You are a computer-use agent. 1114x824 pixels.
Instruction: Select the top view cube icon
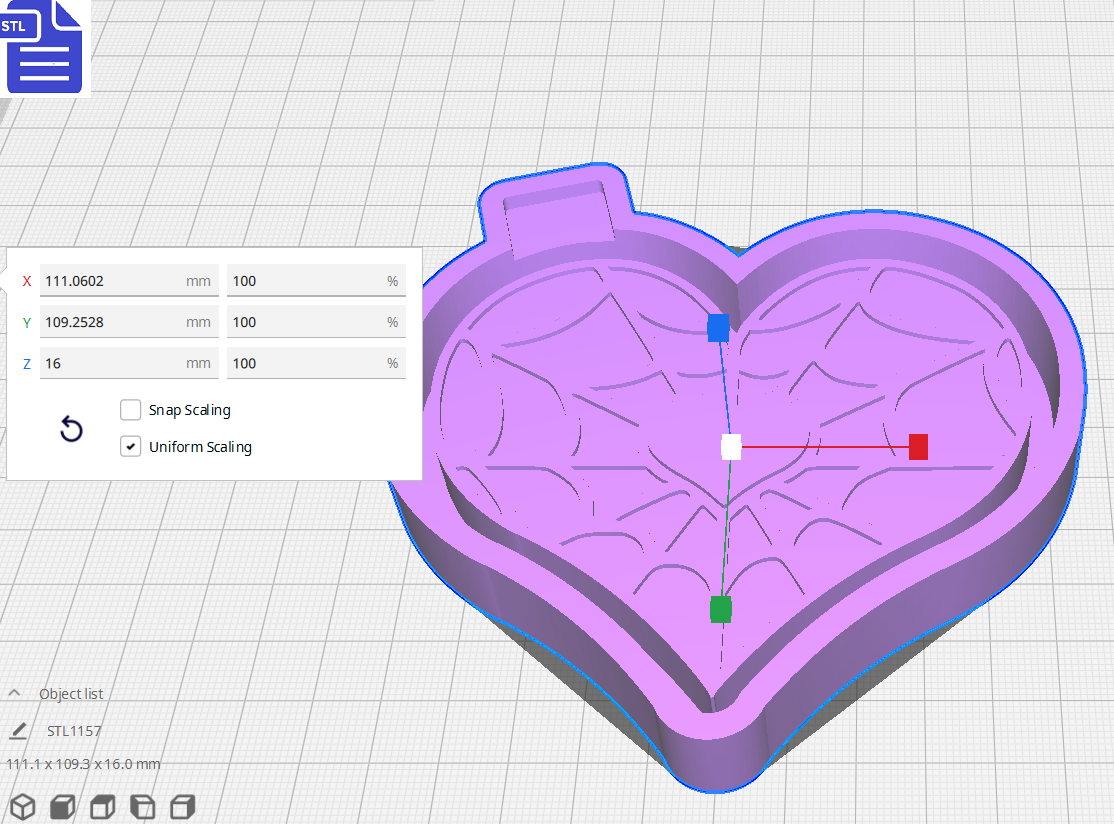[x=102, y=807]
